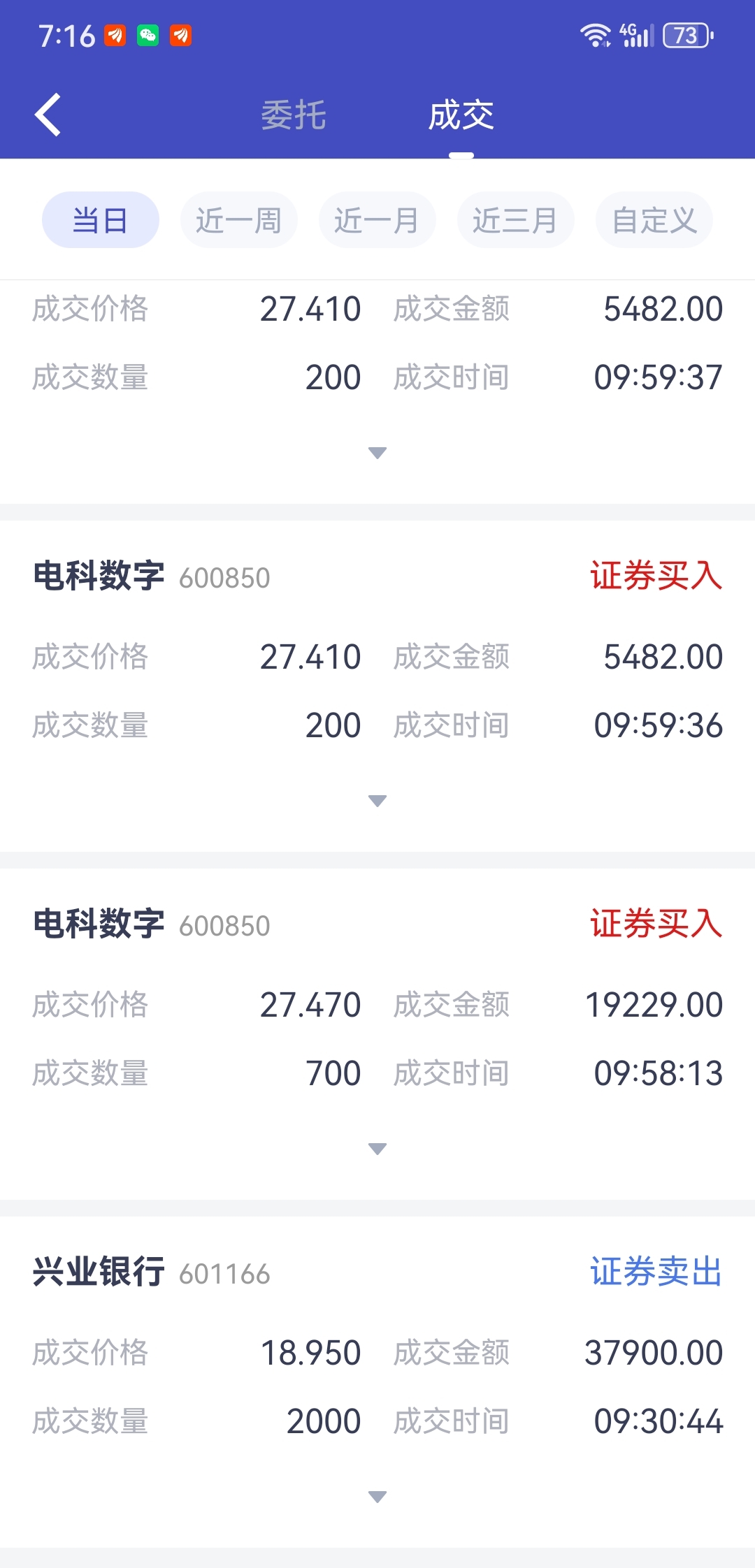Tap the WeChat notification icon in status bar
The height and width of the screenshot is (1568, 755).
pyautogui.click(x=148, y=35)
